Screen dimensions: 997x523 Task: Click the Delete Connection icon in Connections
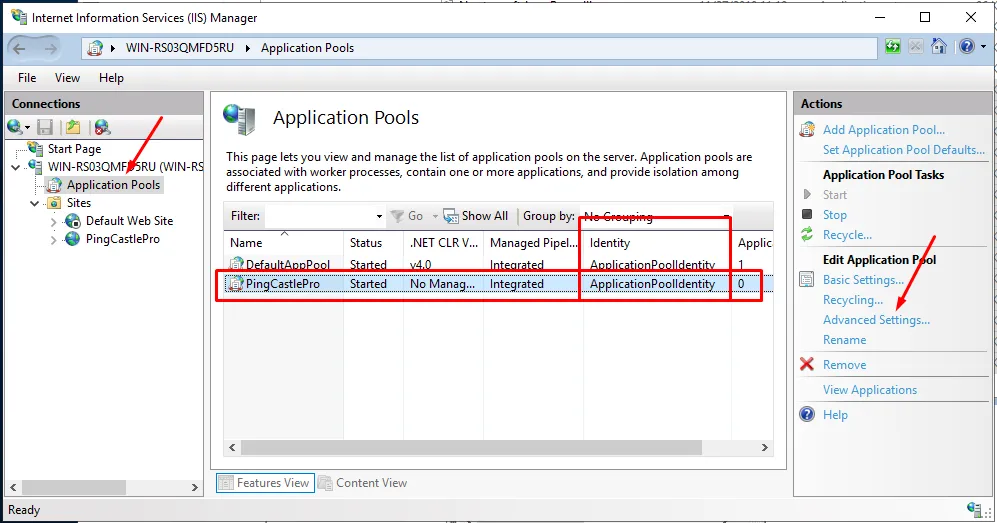coord(102,127)
